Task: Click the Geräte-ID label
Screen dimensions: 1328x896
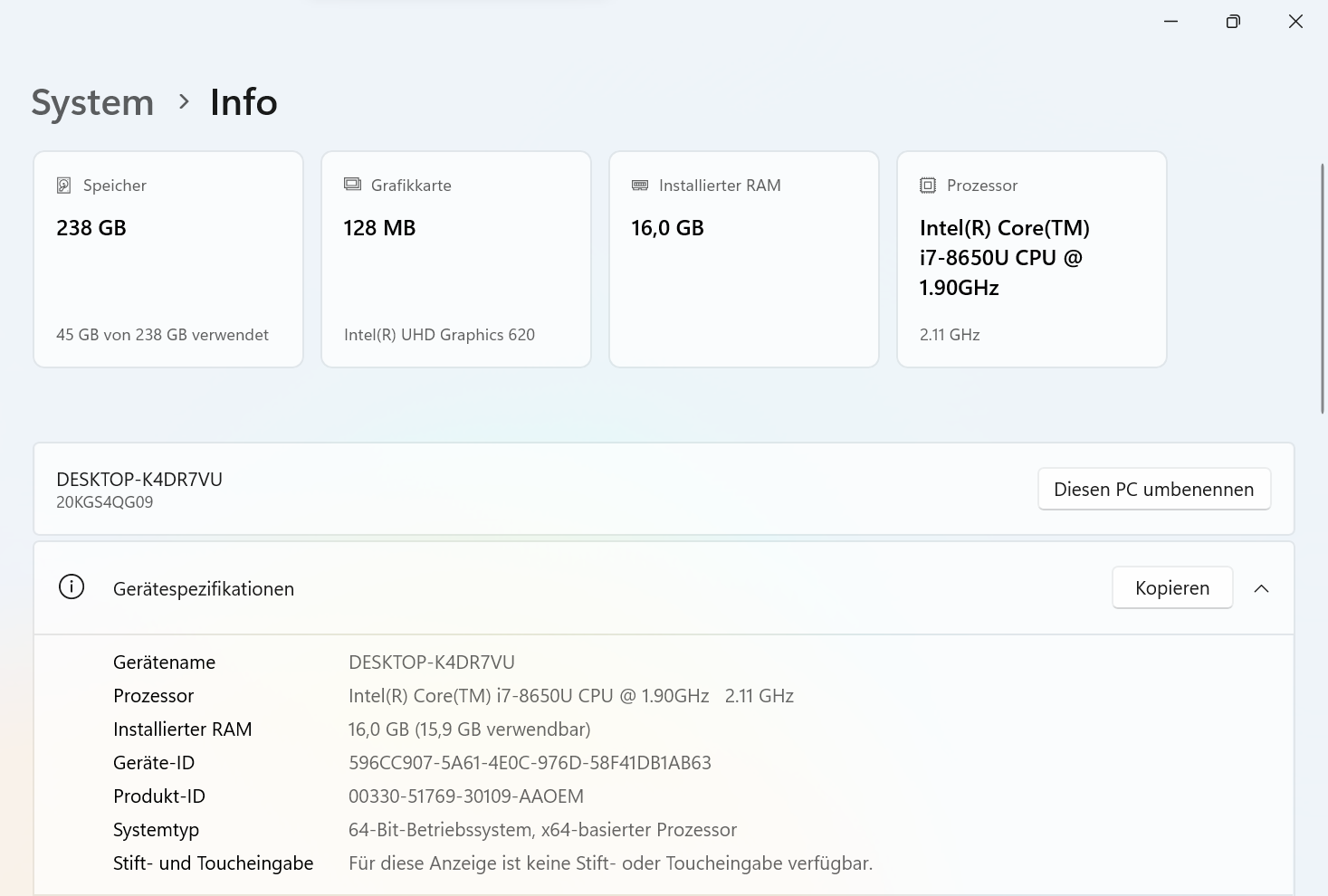Action: coord(154,763)
